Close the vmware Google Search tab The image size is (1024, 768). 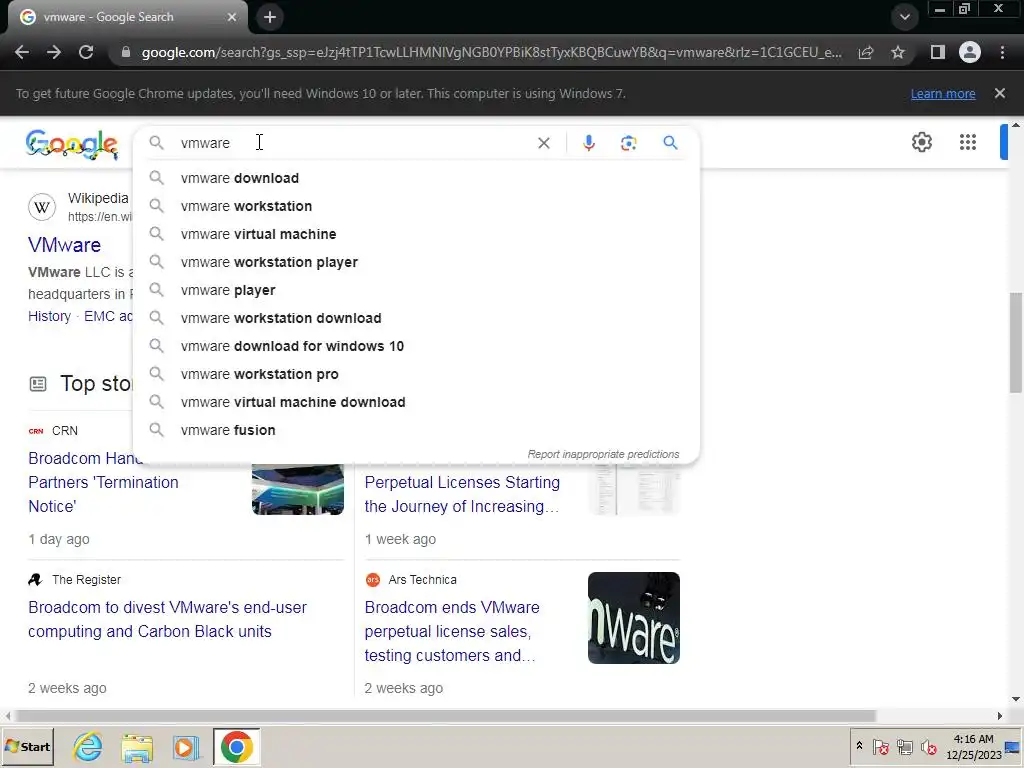pyautogui.click(x=232, y=17)
